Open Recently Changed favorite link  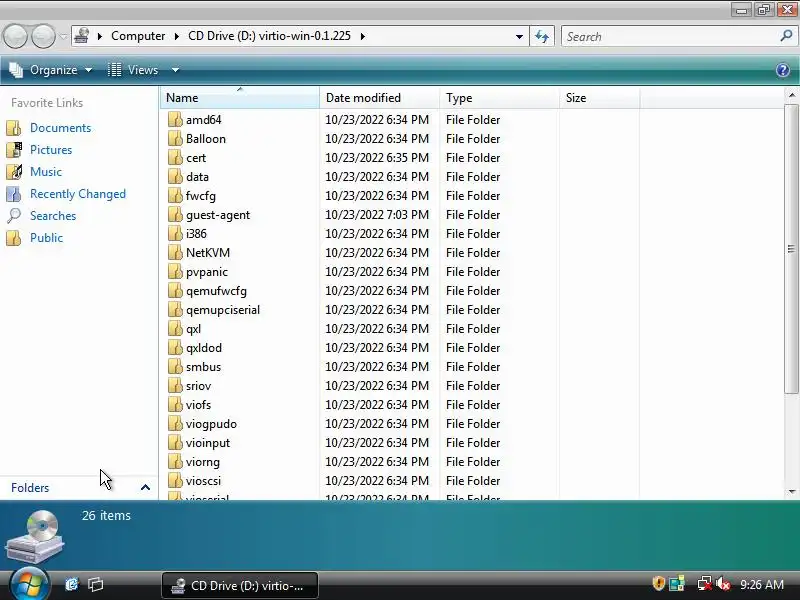(x=78, y=193)
